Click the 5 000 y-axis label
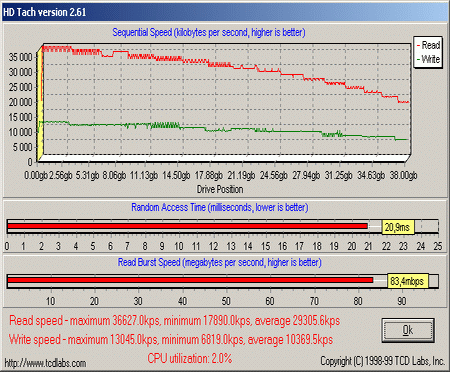This screenshot has height=372, width=450. tap(23, 147)
